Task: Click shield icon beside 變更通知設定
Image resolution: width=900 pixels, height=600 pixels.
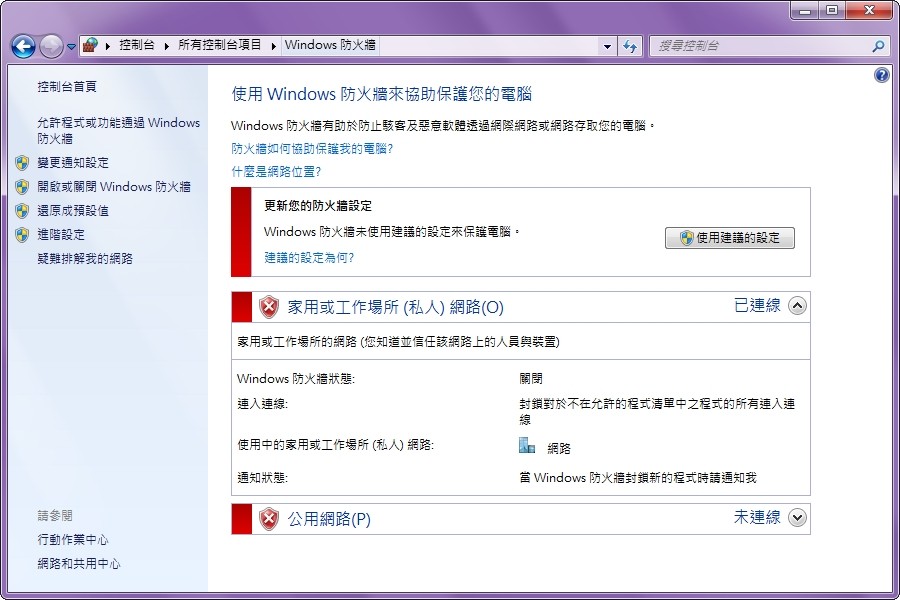Action: [22, 162]
